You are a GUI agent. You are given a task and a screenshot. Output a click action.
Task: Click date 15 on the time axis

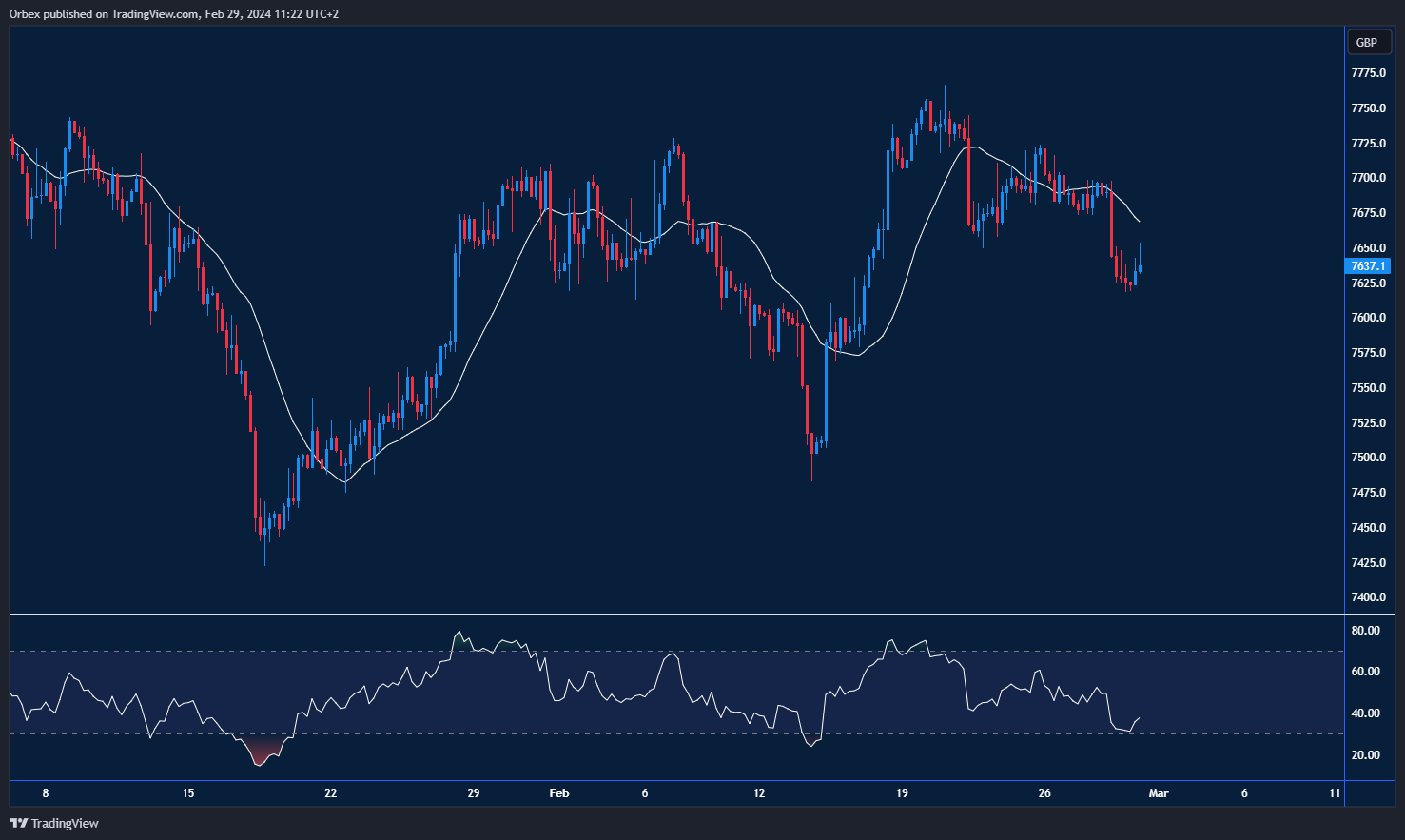point(187,793)
